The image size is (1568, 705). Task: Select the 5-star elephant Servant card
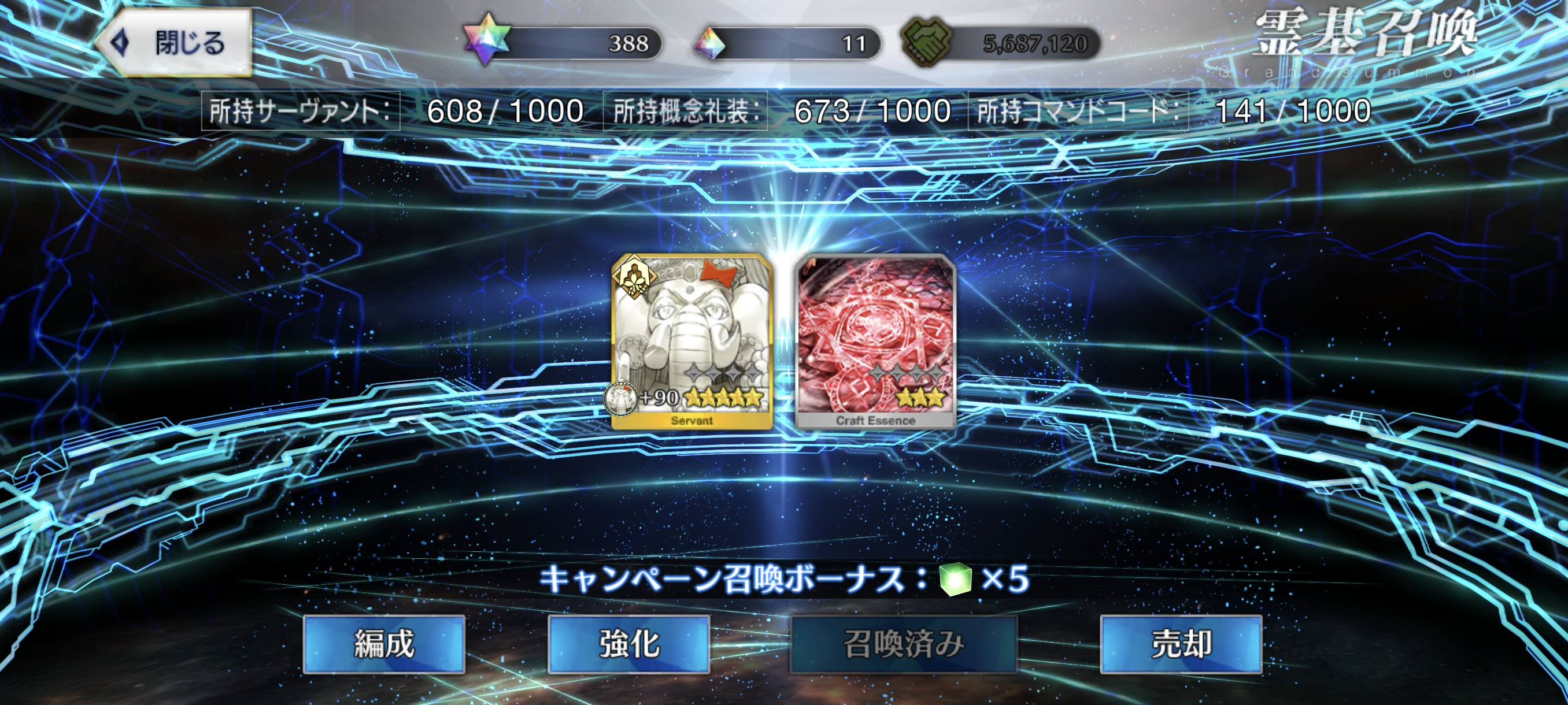(692, 342)
